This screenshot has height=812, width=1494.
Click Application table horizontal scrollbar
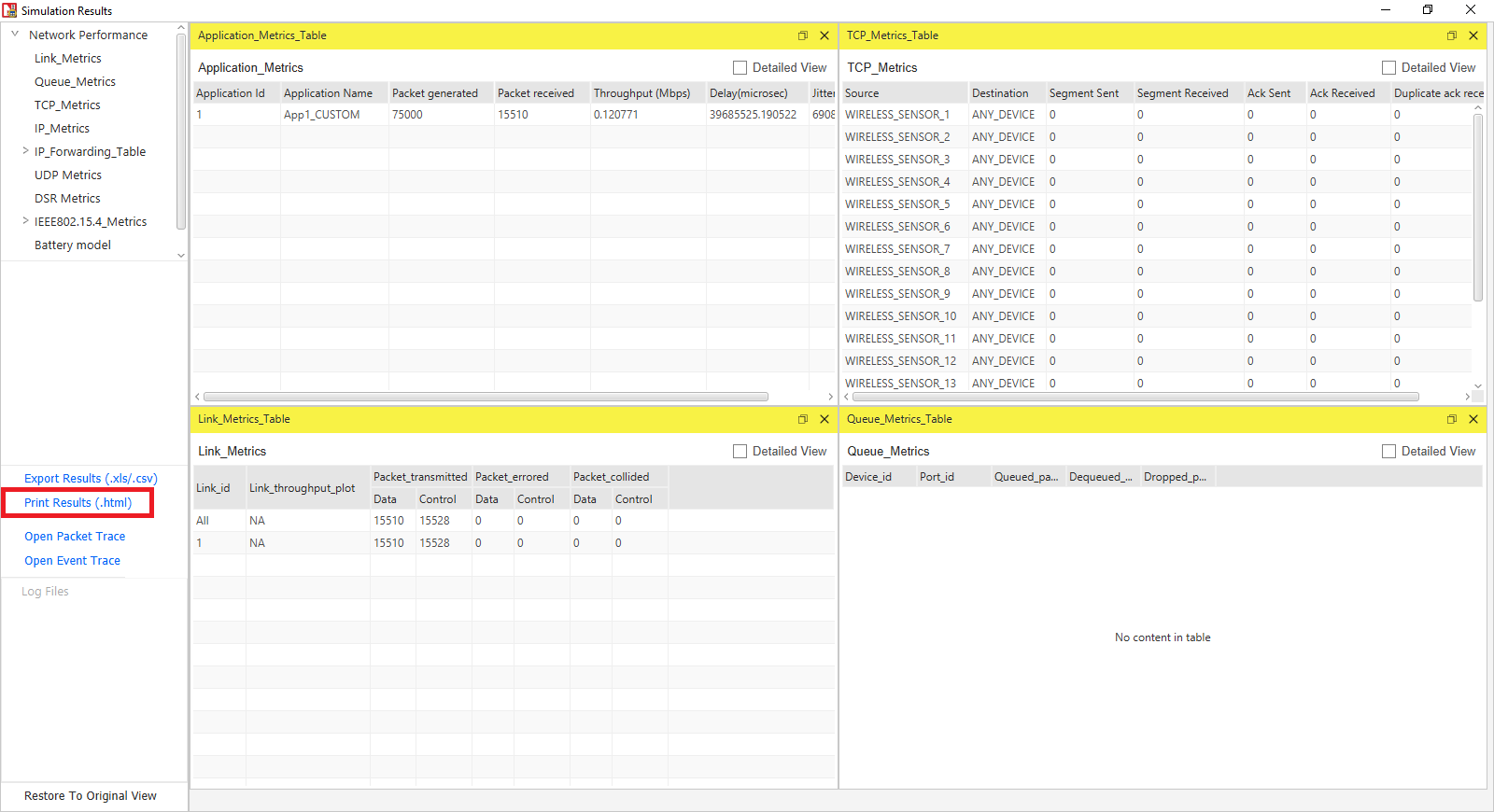pos(486,397)
